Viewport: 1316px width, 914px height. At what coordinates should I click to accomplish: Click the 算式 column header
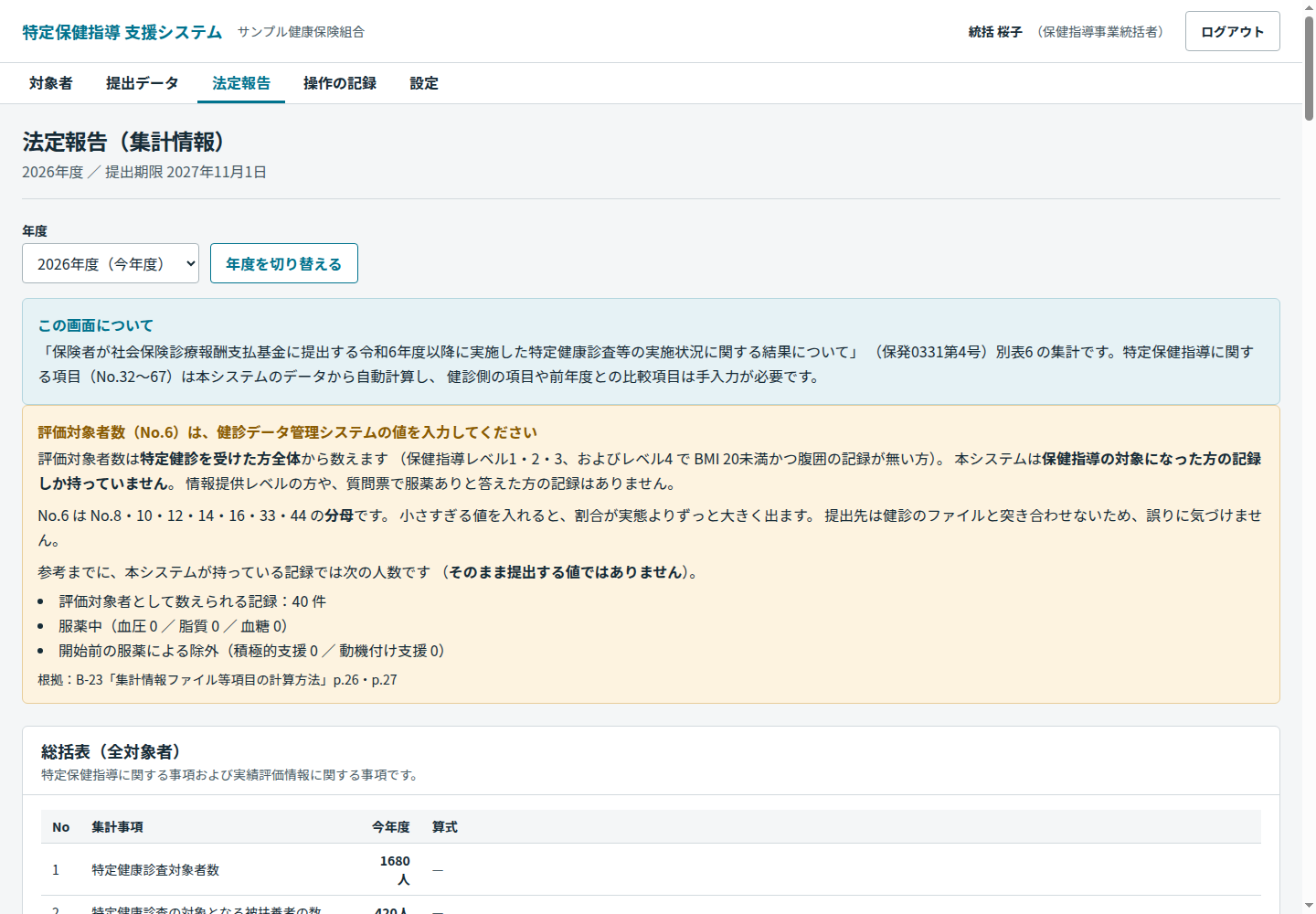click(x=445, y=827)
